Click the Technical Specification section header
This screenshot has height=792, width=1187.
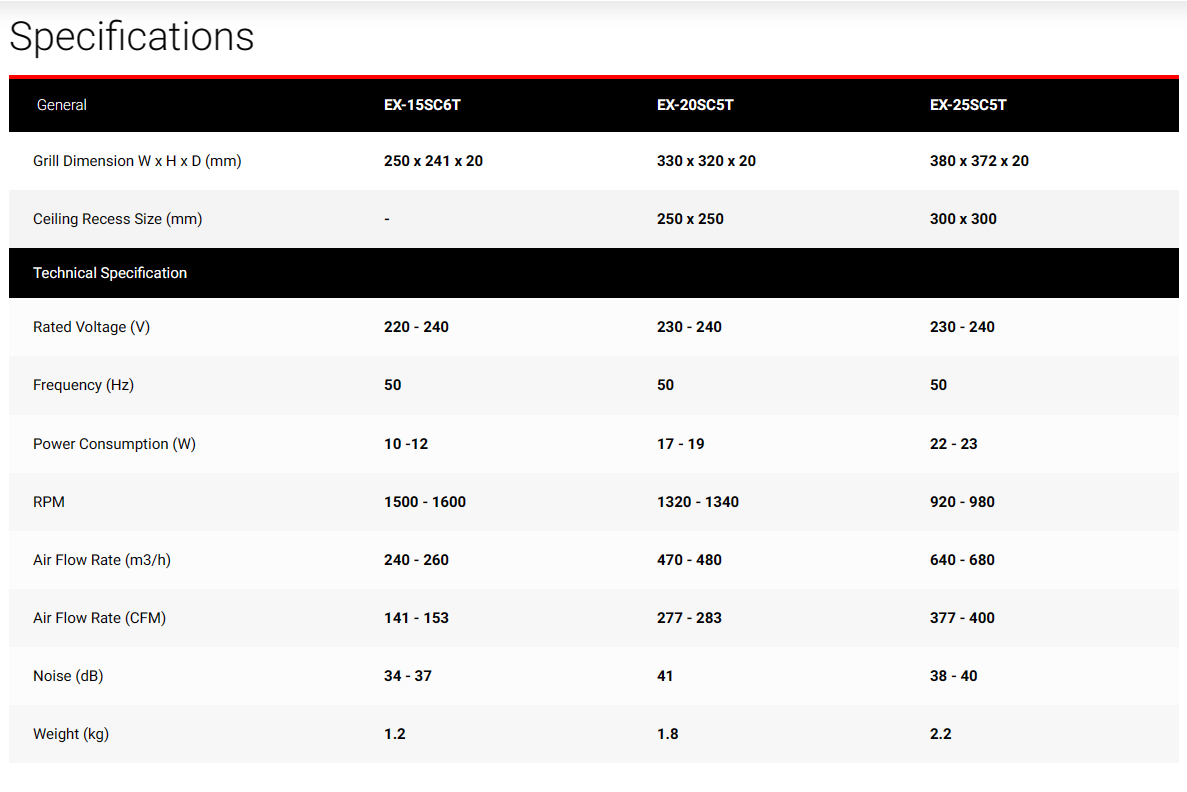tap(110, 273)
